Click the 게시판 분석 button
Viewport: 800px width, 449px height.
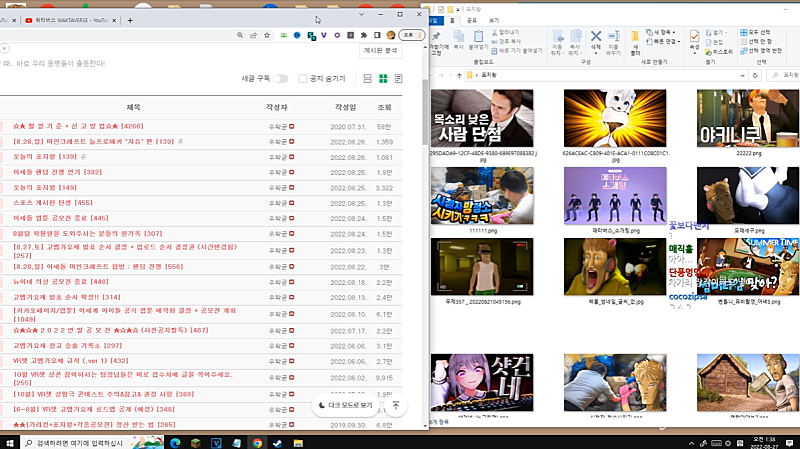pos(380,50)
